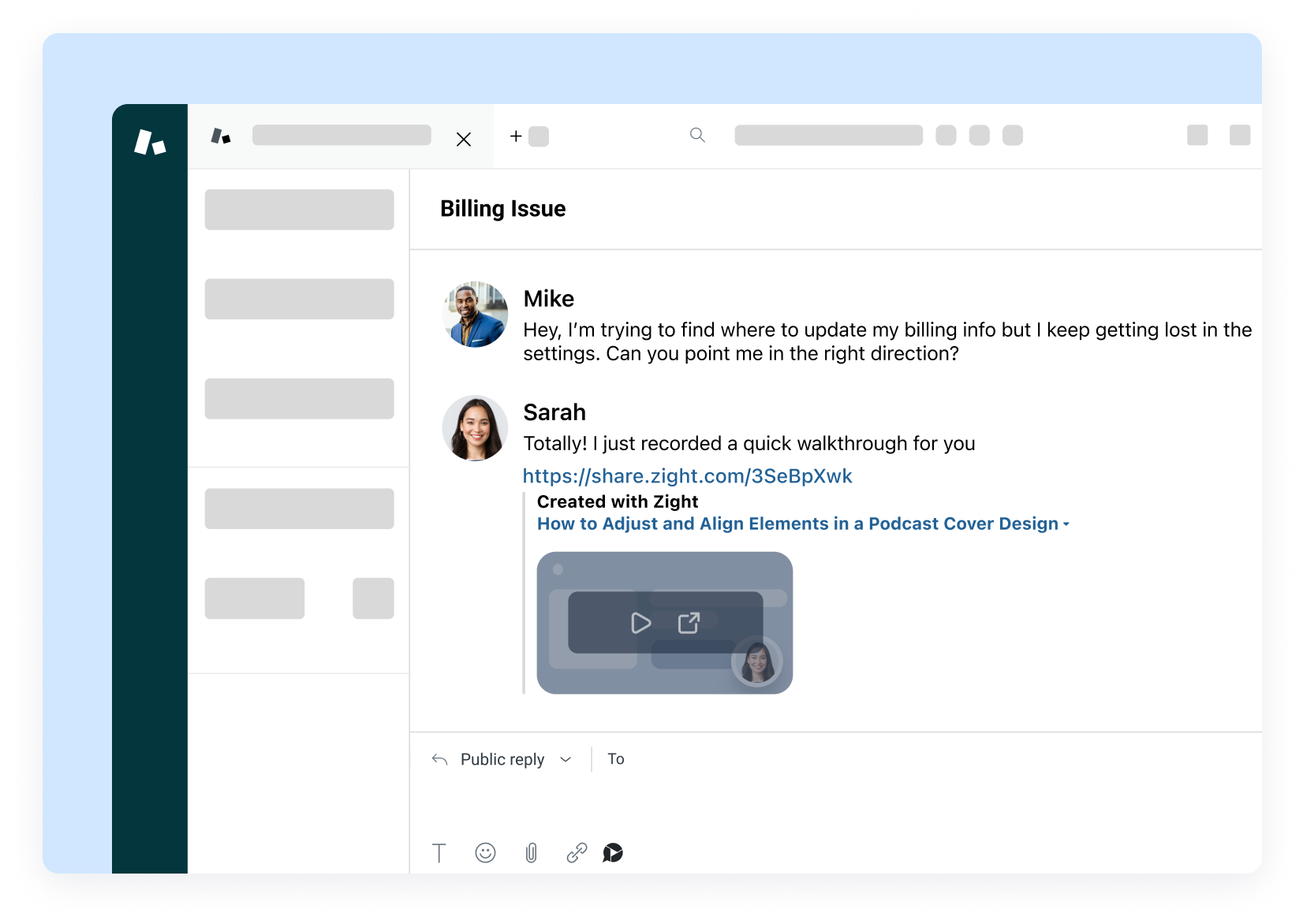
Task: Click the Zight icon in reply toolbar
Action: click(x=613, y=852)
